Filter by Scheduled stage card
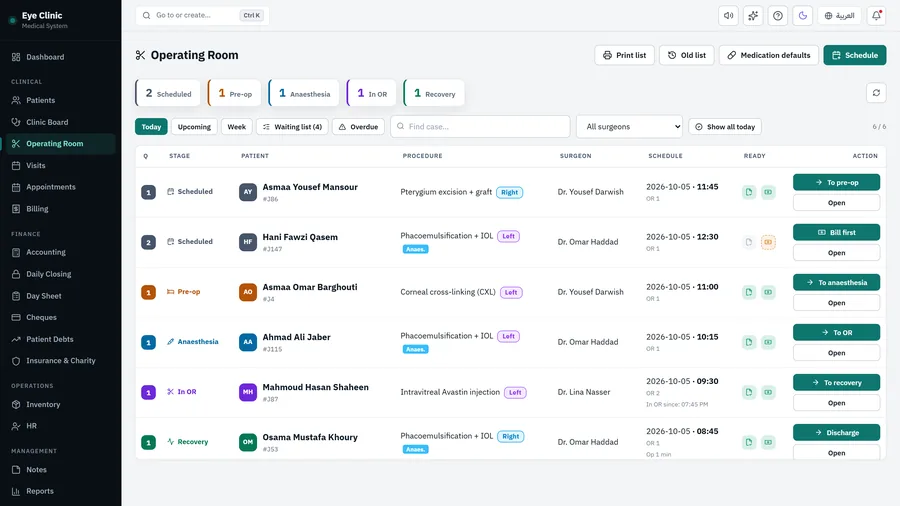The image size is (900, 506). click(x=168, y=93)
